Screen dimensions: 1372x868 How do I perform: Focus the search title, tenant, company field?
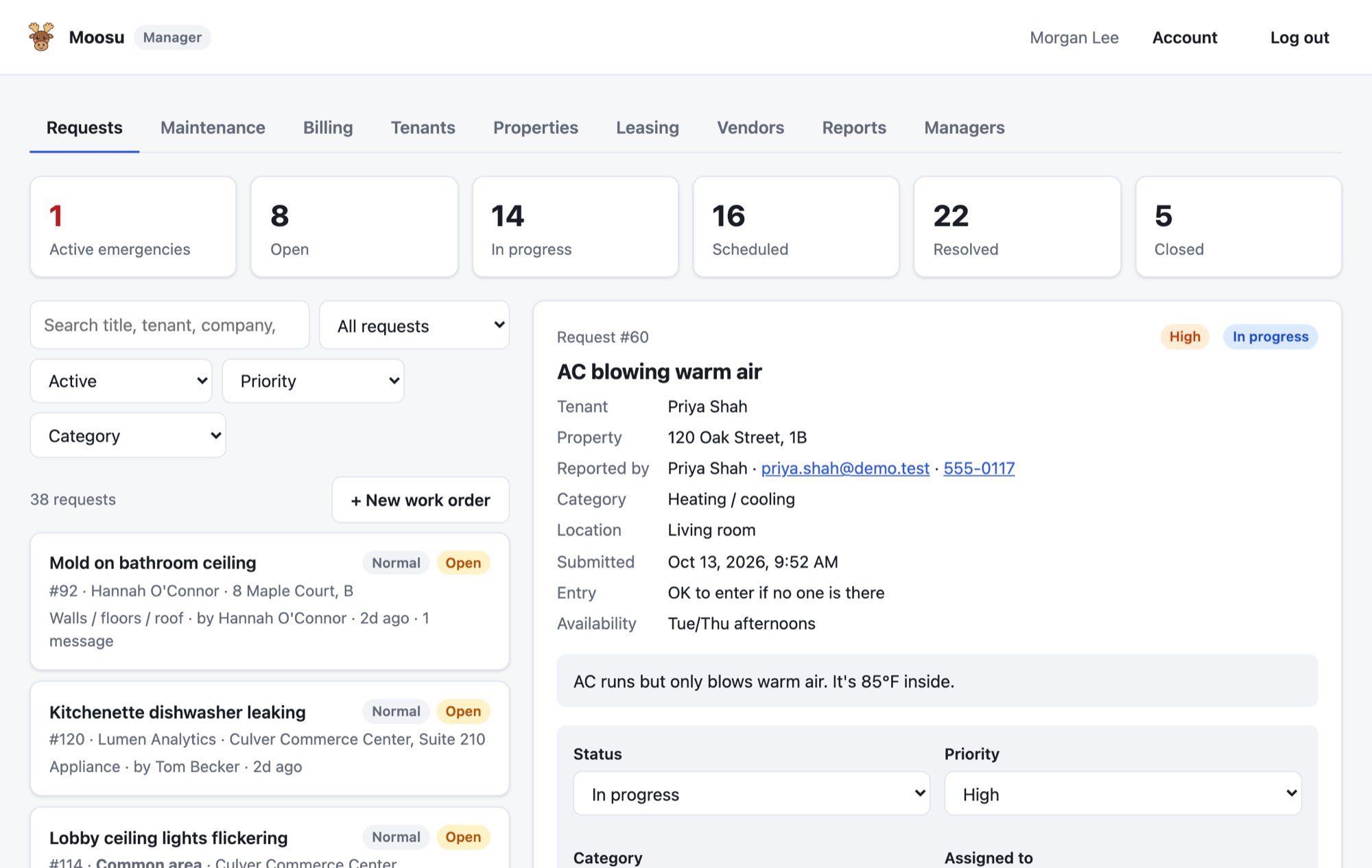tap(169, 325)
